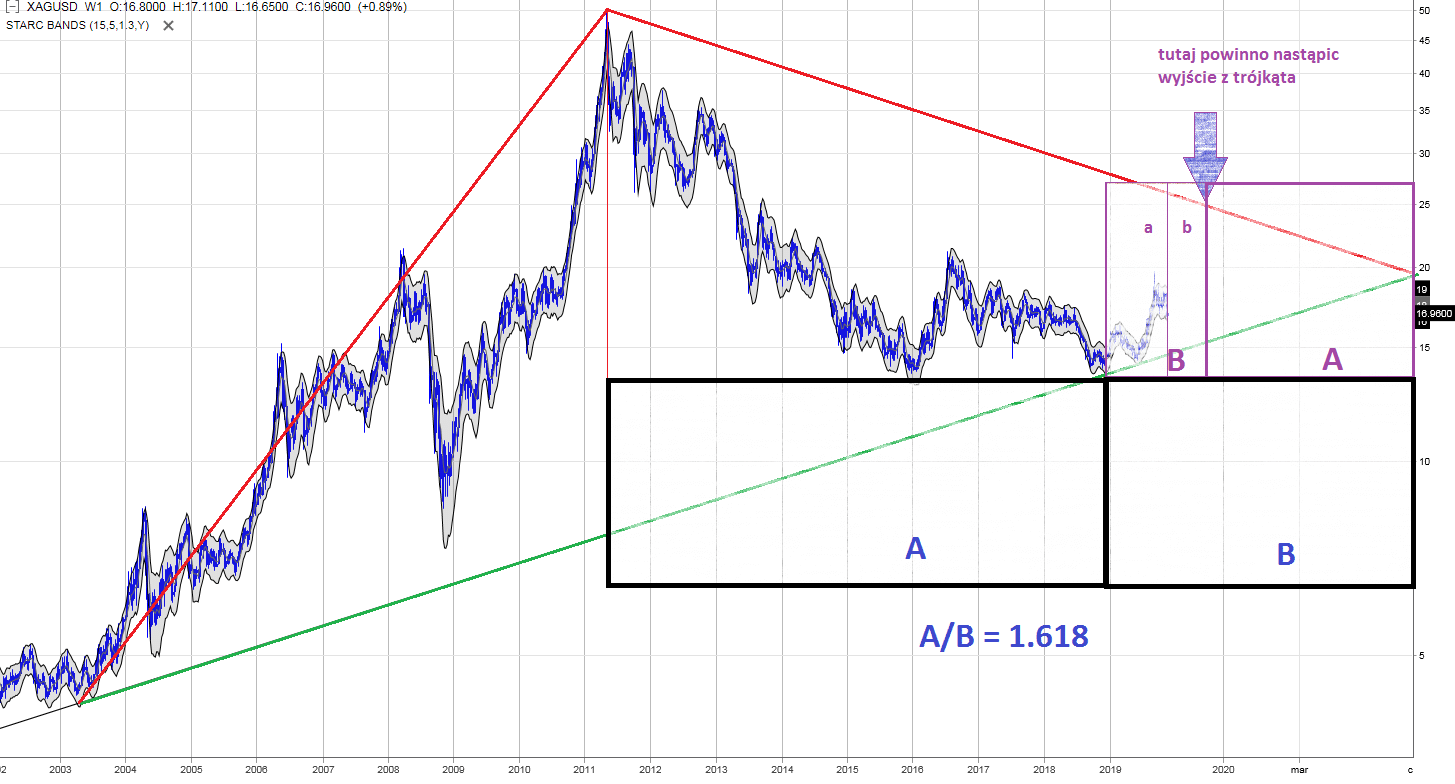The height and width of the screenshot is (784, 1455).
Task: Click the 2020 label on the time axis
Action: [x=1223, y=771]
